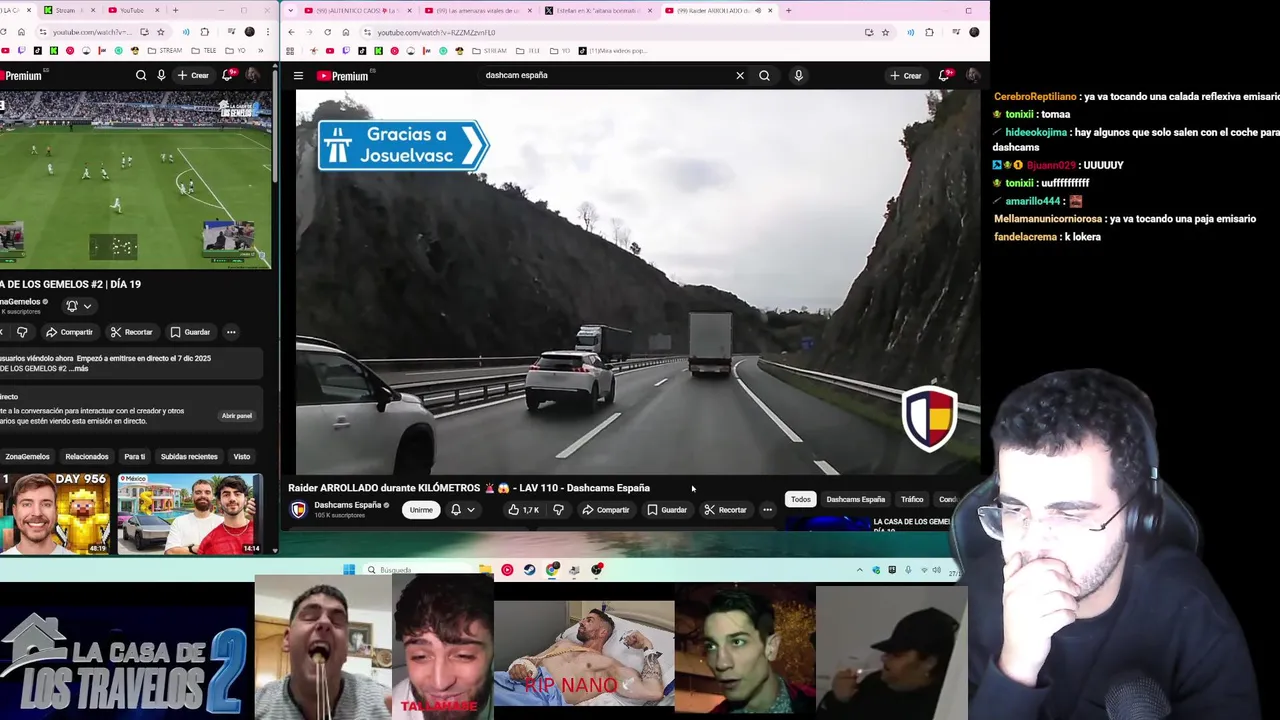Open the Dashcams España channel avatar

(x=298, y=510)
